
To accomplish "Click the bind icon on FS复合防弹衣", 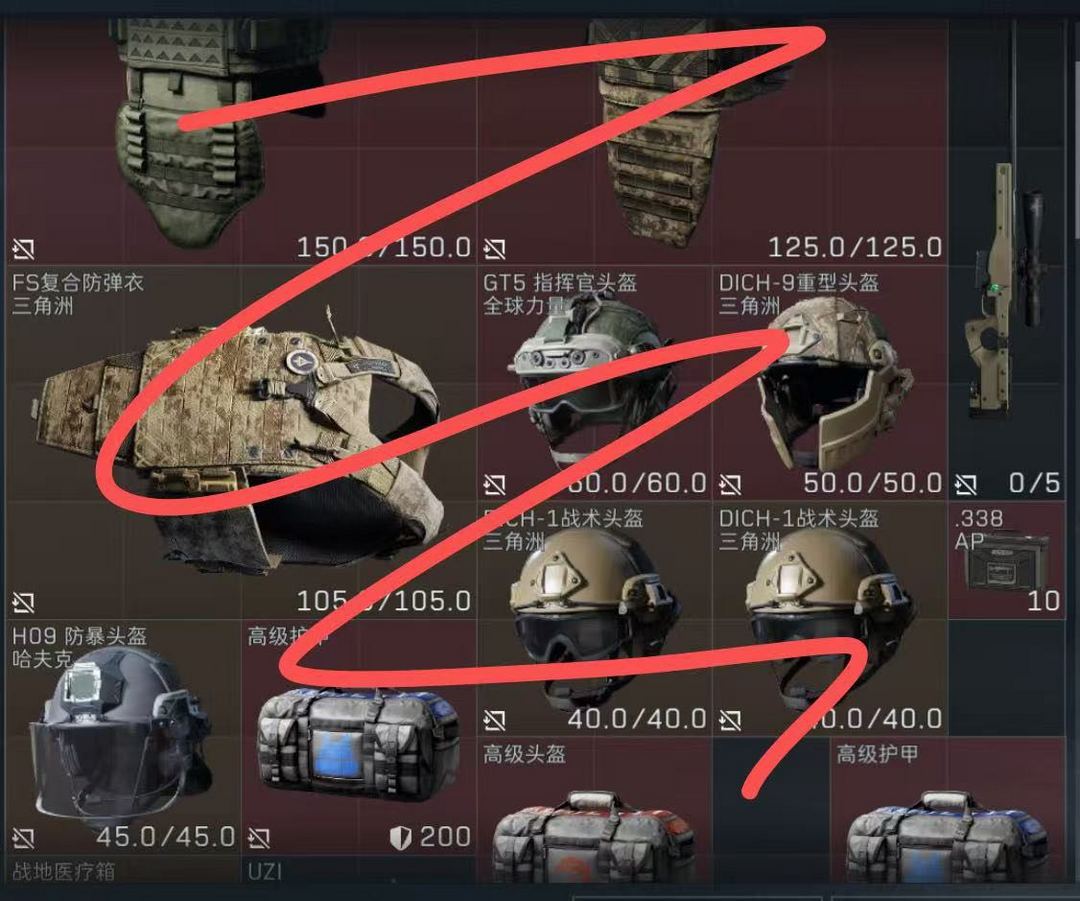I will click(x=23, y=603).
